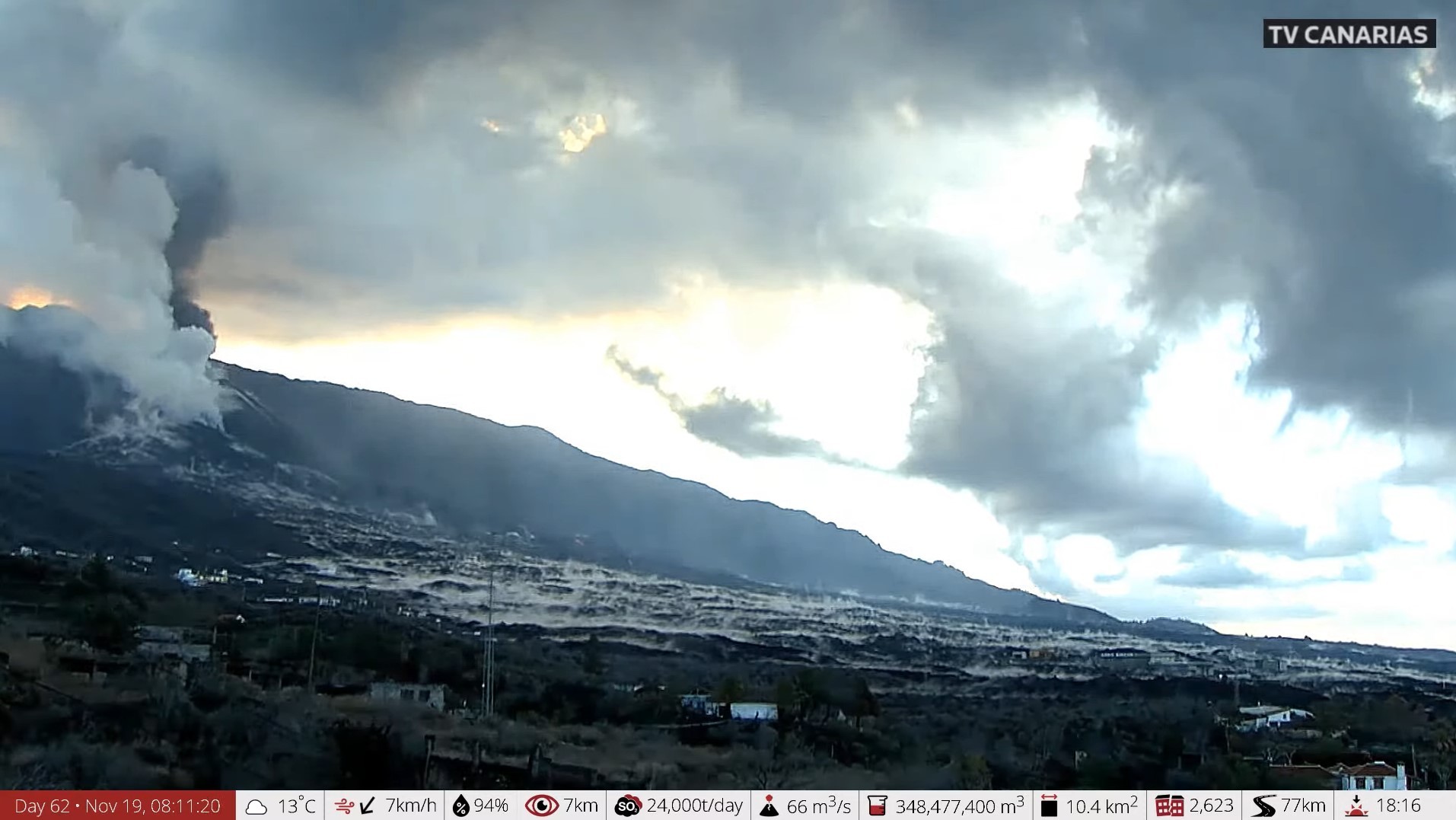Viewport: 1456px width, 820px height.
Task: Click the red wind speed icon
Action: click(x=344, y=806)
